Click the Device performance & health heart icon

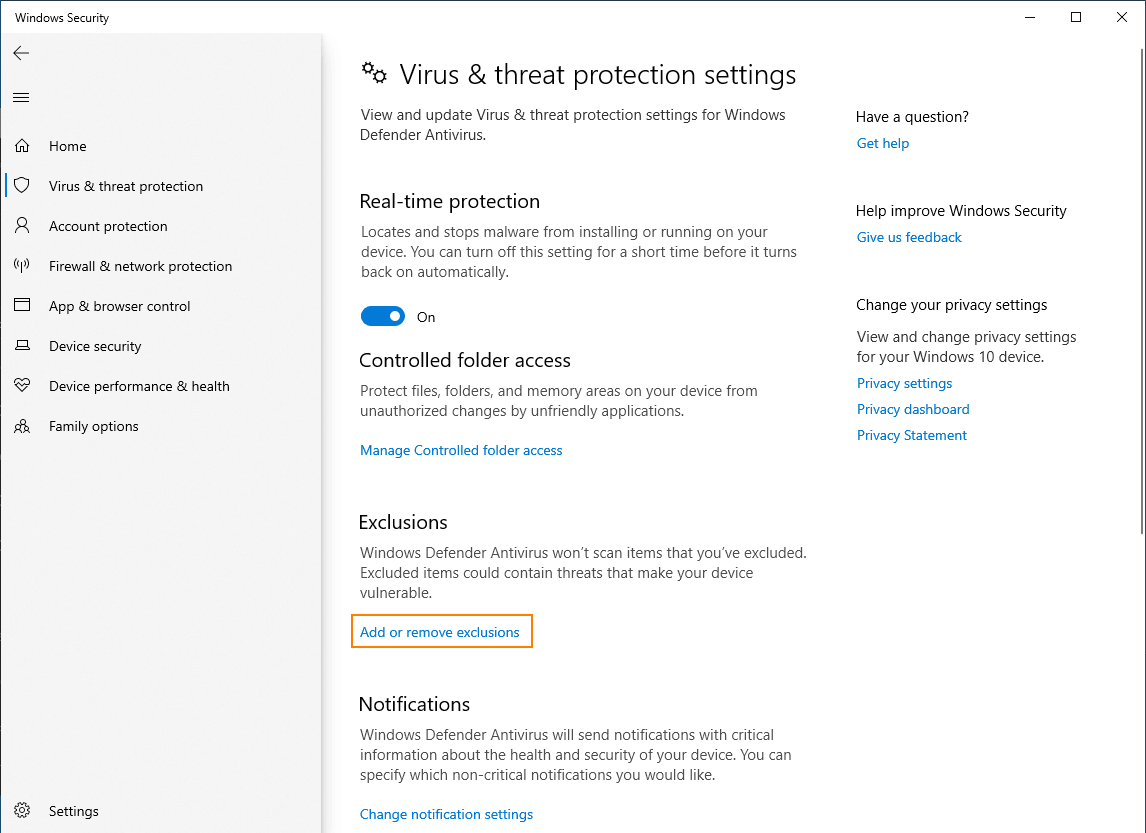(x=22, y=386)
